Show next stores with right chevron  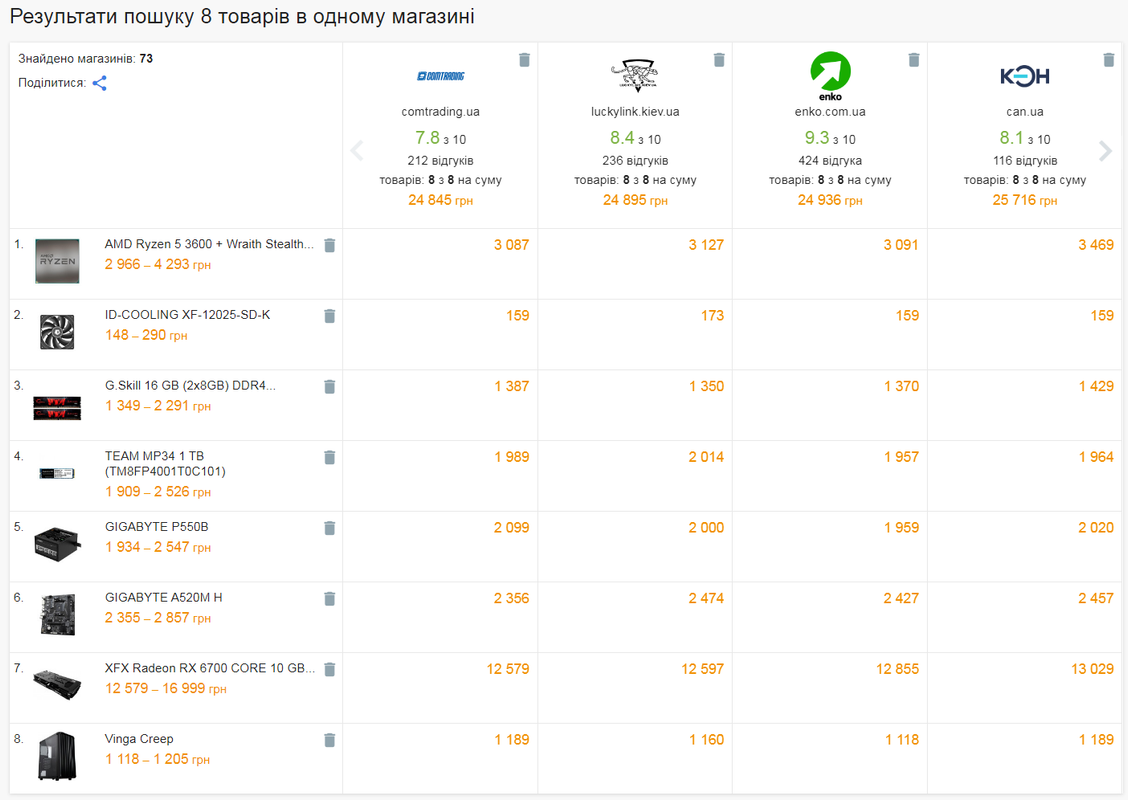[x=1106, y=150]
